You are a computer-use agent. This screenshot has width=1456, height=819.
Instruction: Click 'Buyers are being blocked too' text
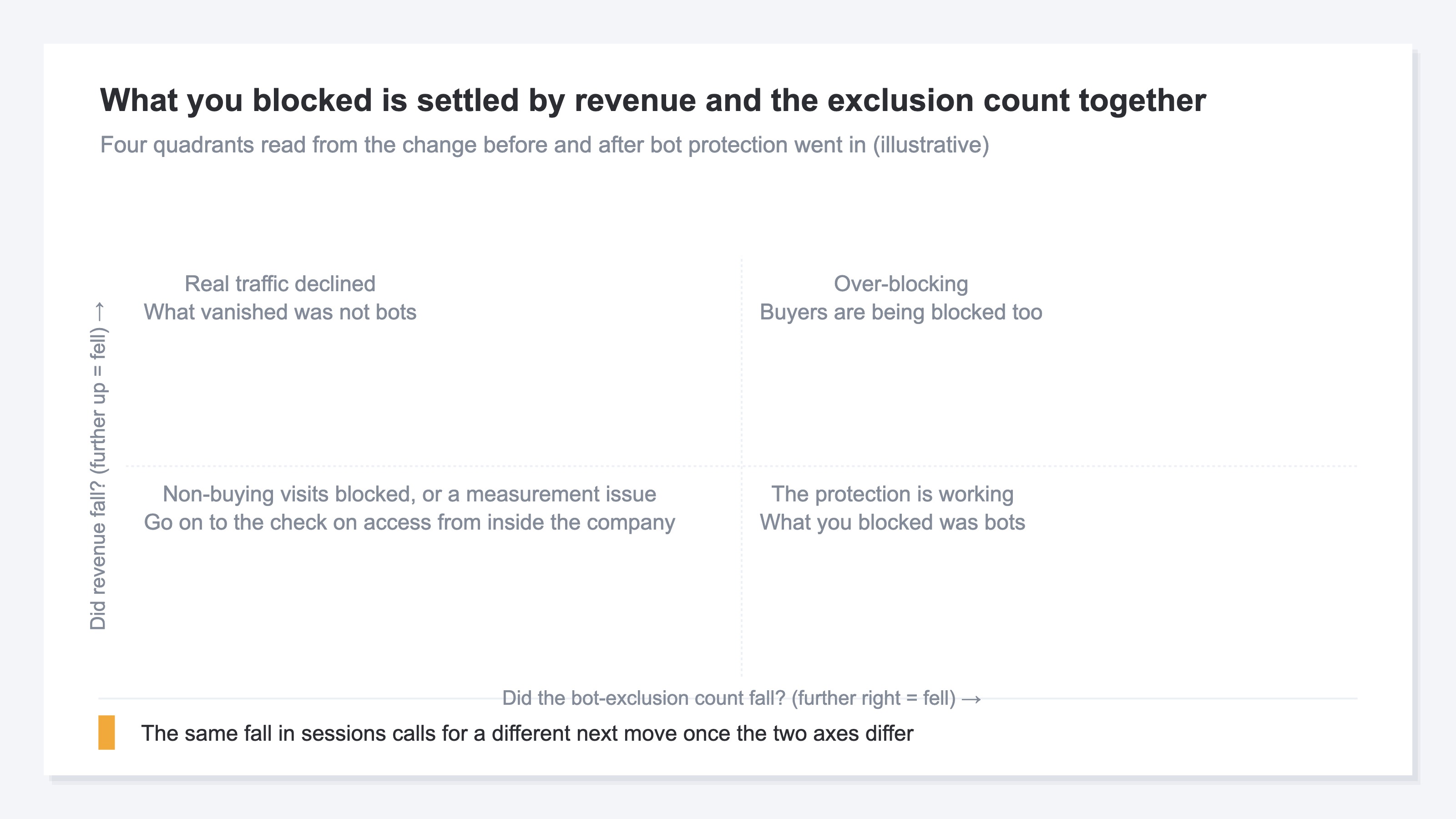coord(901,312)
